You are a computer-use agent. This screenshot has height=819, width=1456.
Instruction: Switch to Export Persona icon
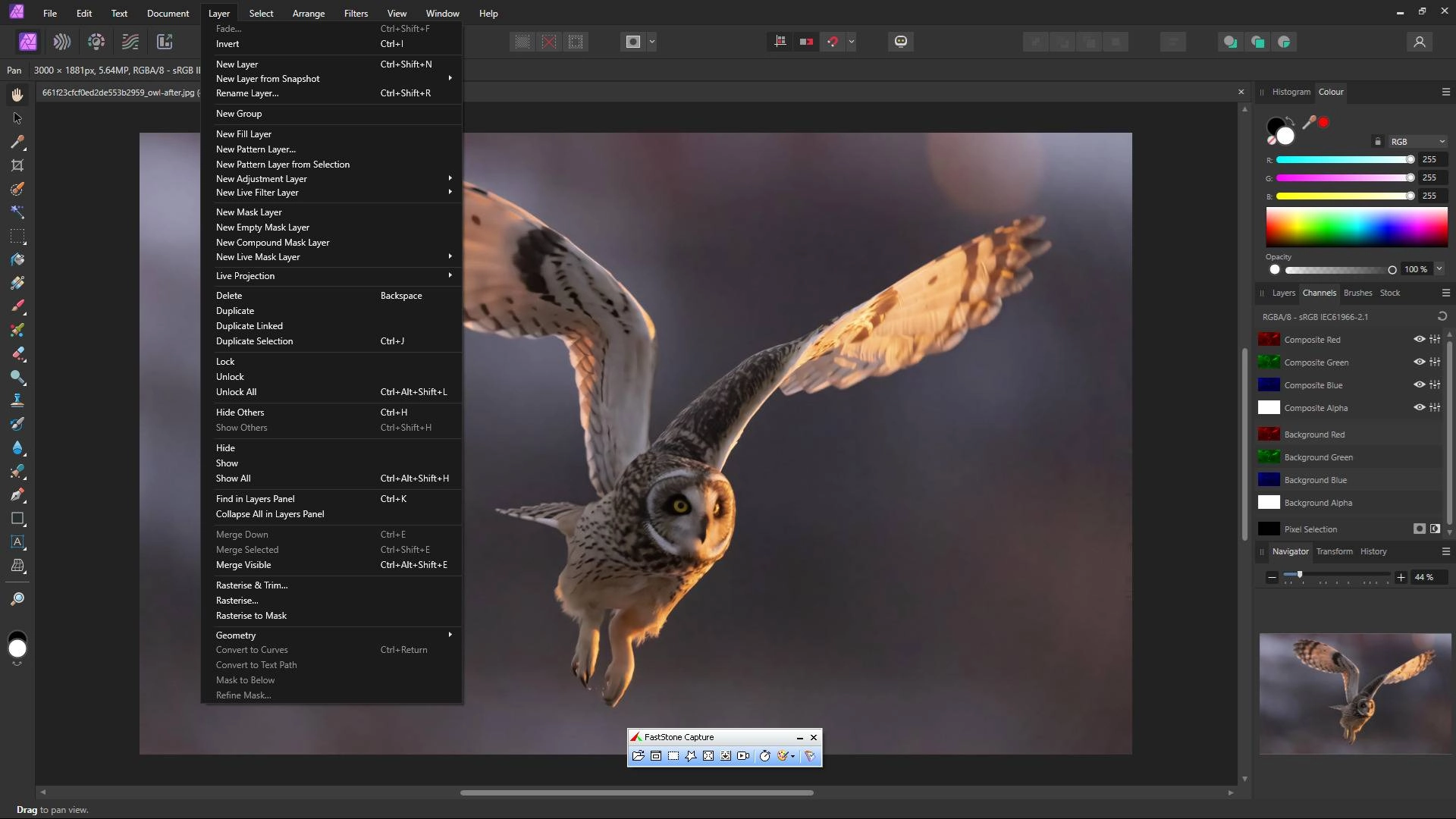pos(165,42)
